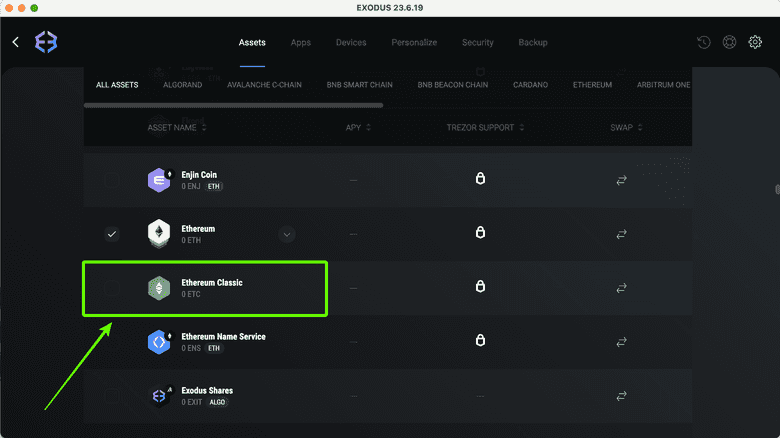The height and width of the screenshot is (438, 780).
Task: Open the history clock icon
Action: point(704,43)
